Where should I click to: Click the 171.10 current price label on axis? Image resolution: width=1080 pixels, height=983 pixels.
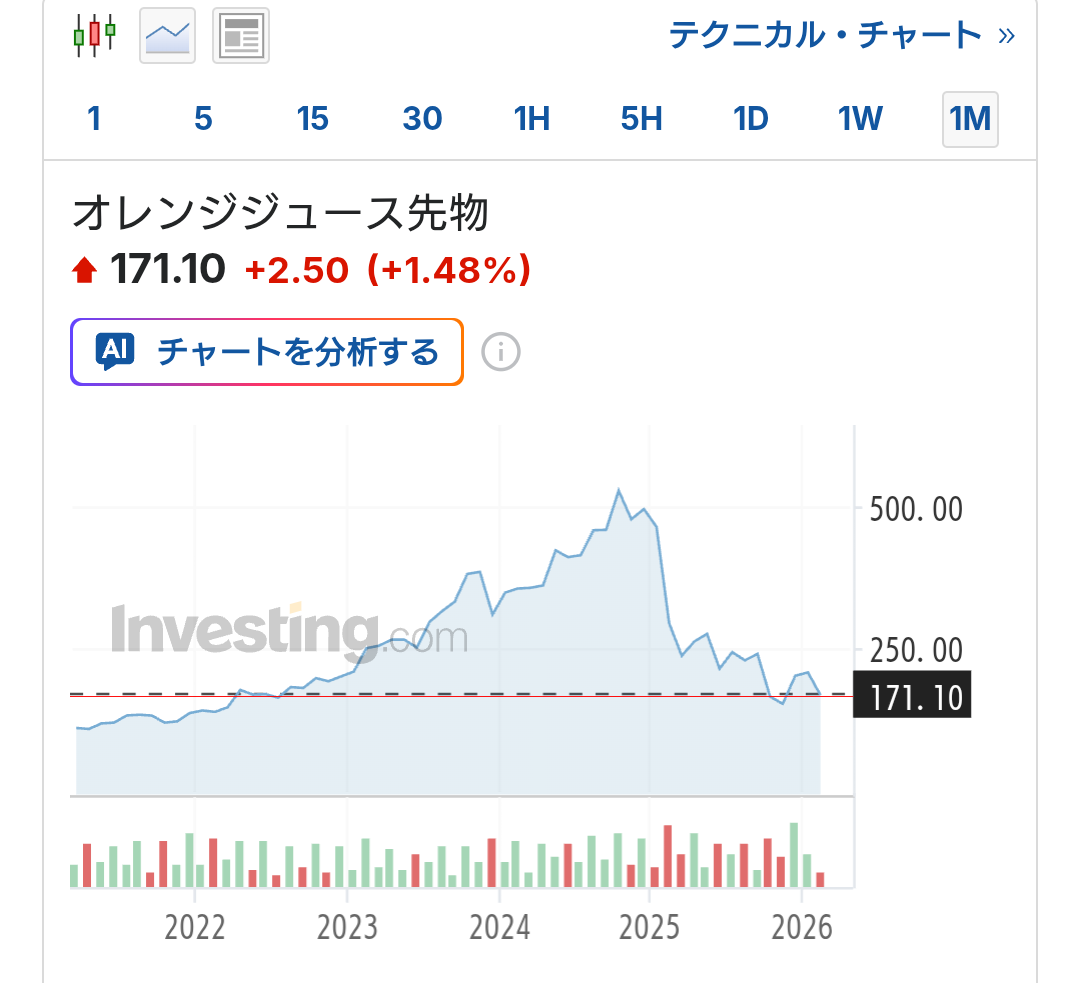tap(912, 697)
